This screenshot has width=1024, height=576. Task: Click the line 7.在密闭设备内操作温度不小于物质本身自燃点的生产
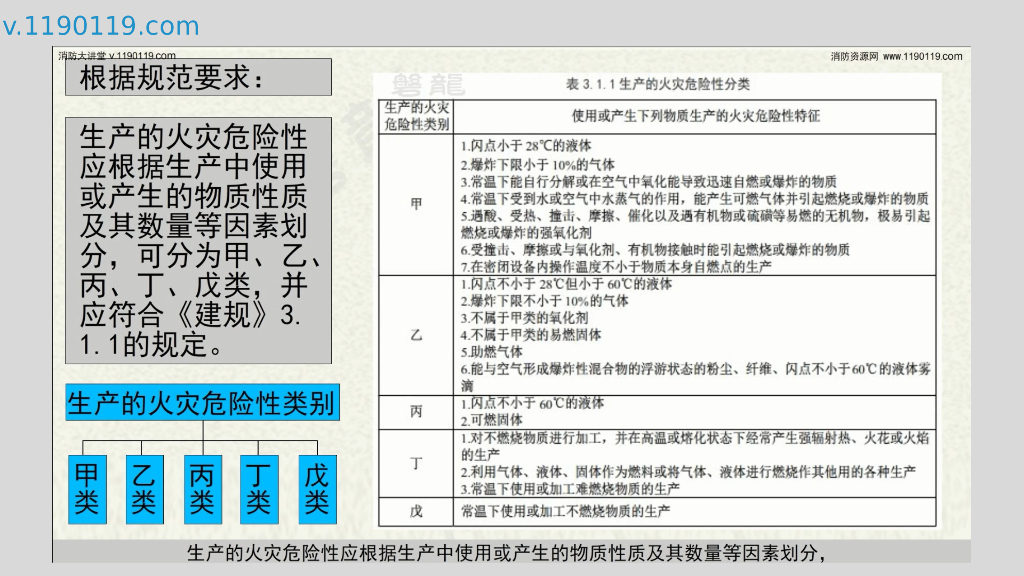coord(616,266)
